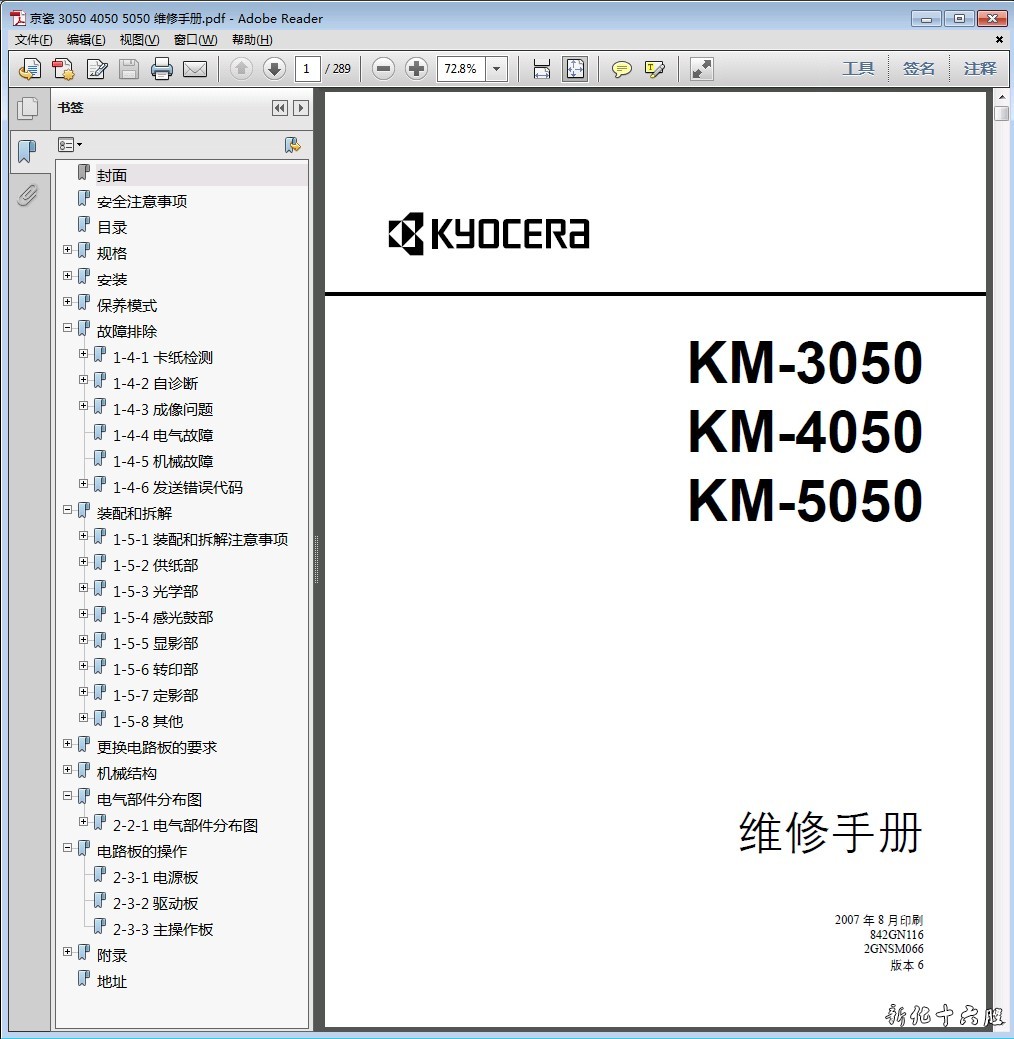The width and height of the screenshot is (1014, 1039).
Task: Collapse the 故障排除 bookmark node
Action: coord(68,328)
